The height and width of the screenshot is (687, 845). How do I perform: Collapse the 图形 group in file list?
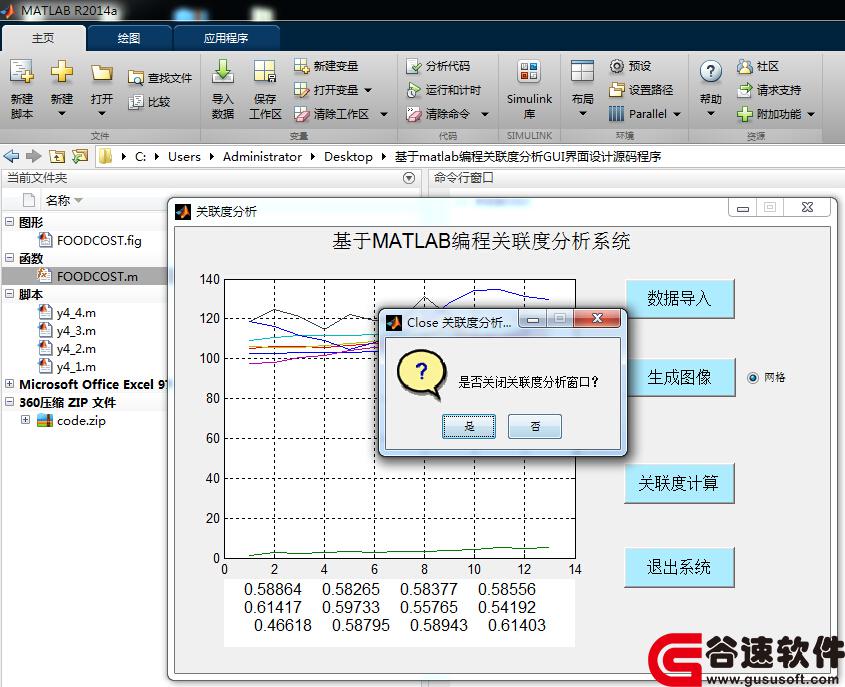coord(9,221)
